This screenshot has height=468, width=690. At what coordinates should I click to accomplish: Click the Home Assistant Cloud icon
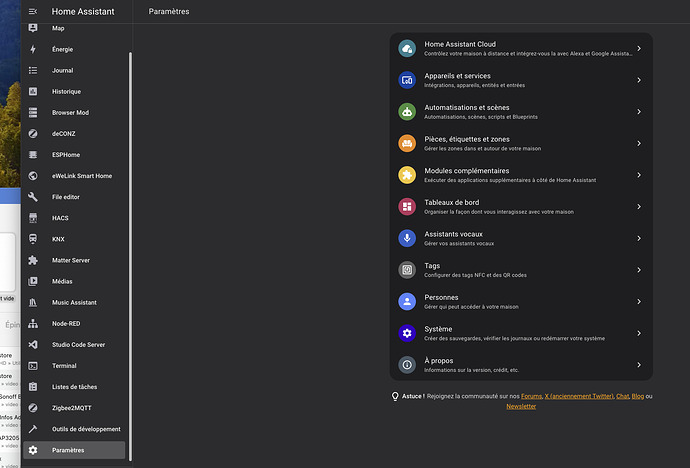click(x=407, y=48)
